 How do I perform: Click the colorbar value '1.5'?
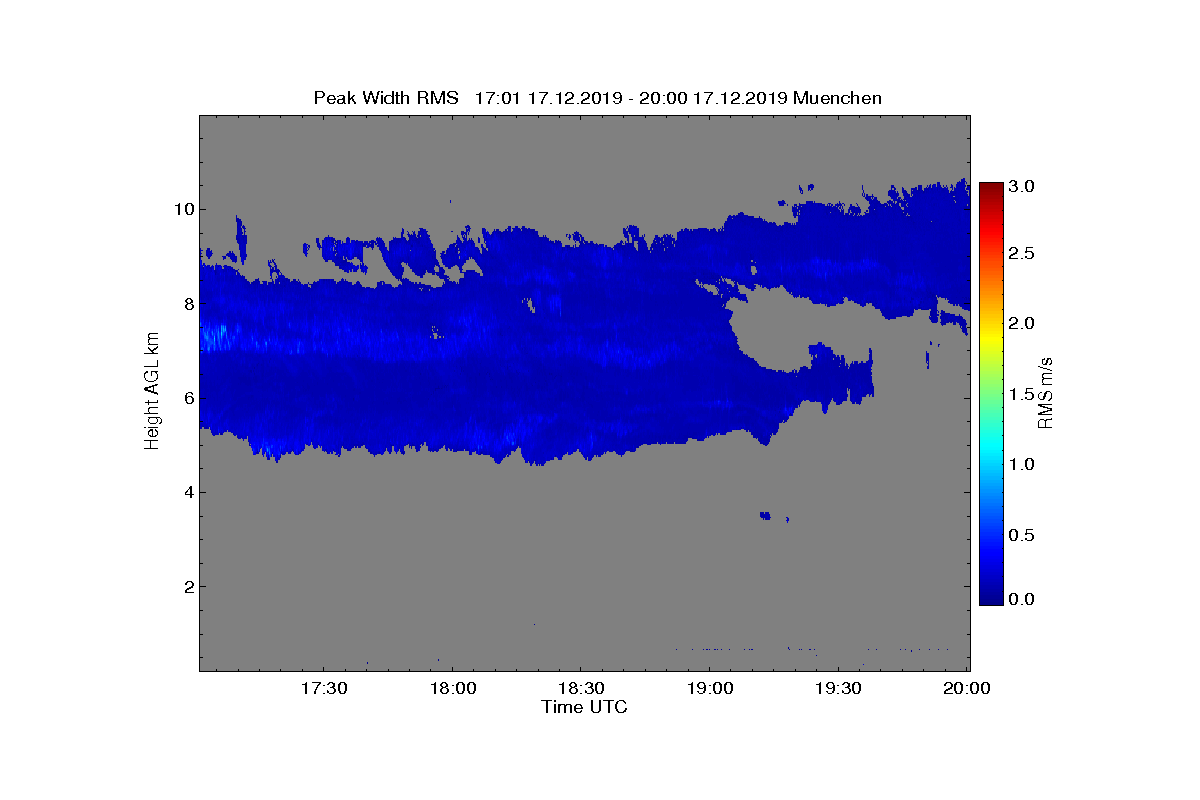pyautogui.click(x=1022, y=395)
